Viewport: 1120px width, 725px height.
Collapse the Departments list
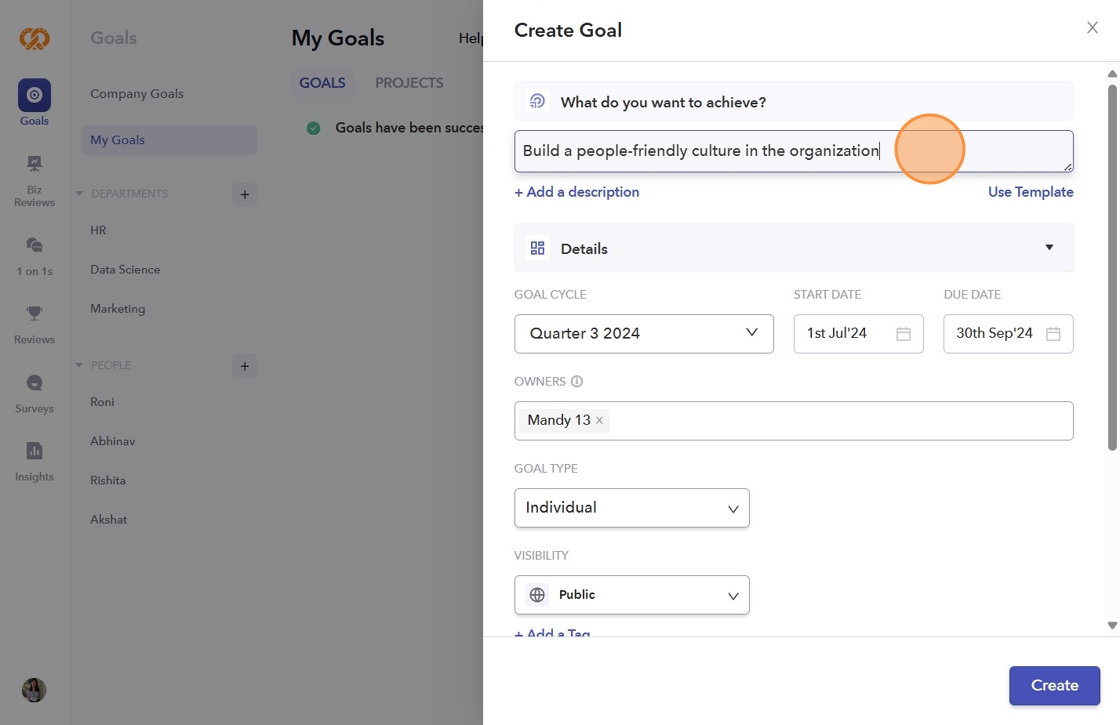(x=80, y=194)
